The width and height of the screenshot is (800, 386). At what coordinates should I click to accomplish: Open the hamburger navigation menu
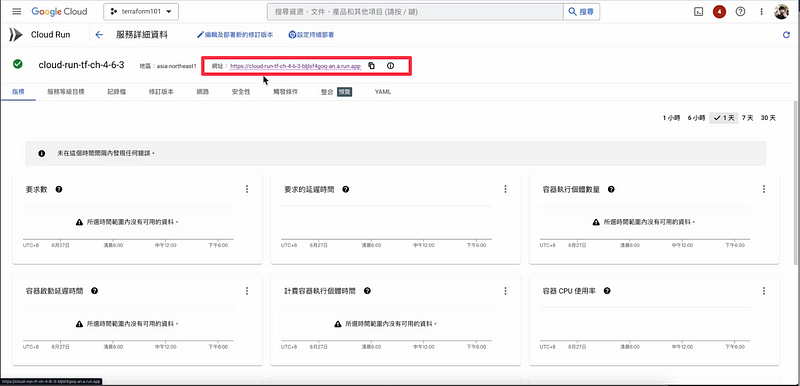point(17,11)
